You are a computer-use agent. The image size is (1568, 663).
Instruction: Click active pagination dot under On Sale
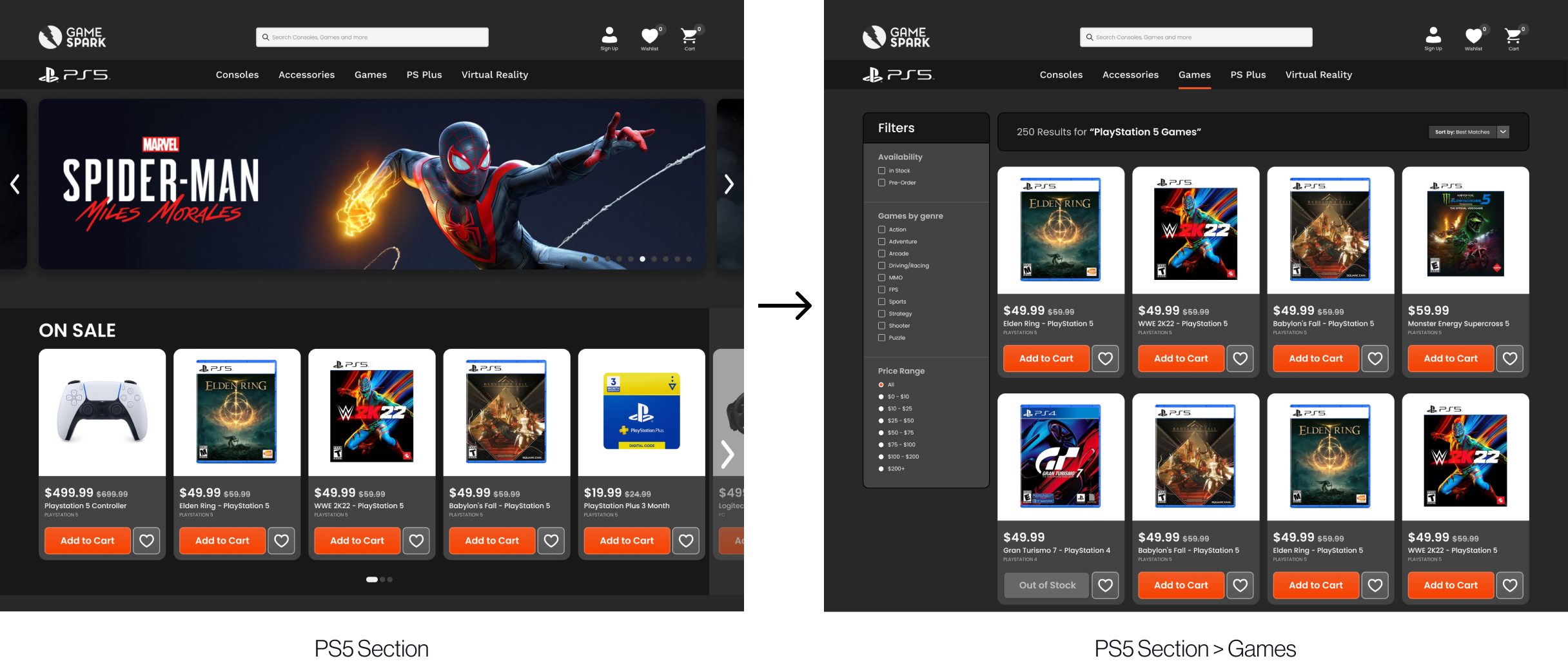tap(372, 579)
